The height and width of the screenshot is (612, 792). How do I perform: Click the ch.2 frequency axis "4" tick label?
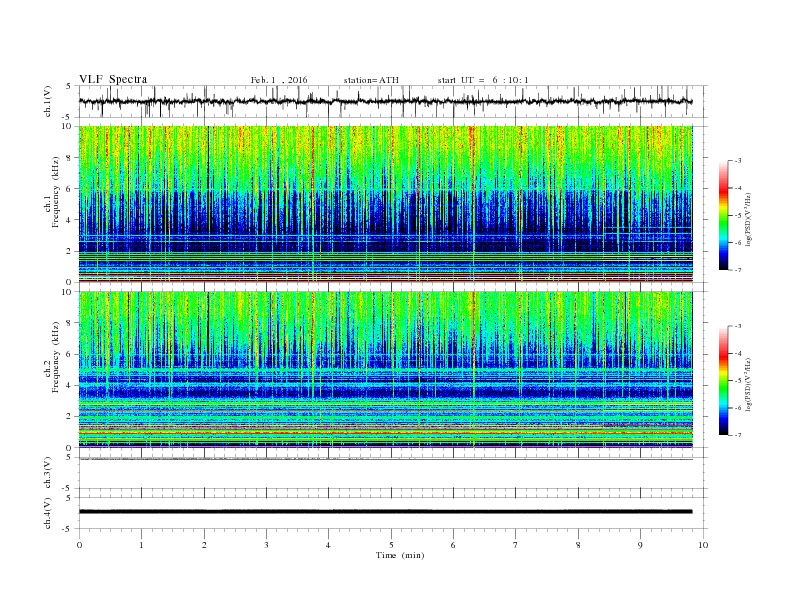(70, 385)
